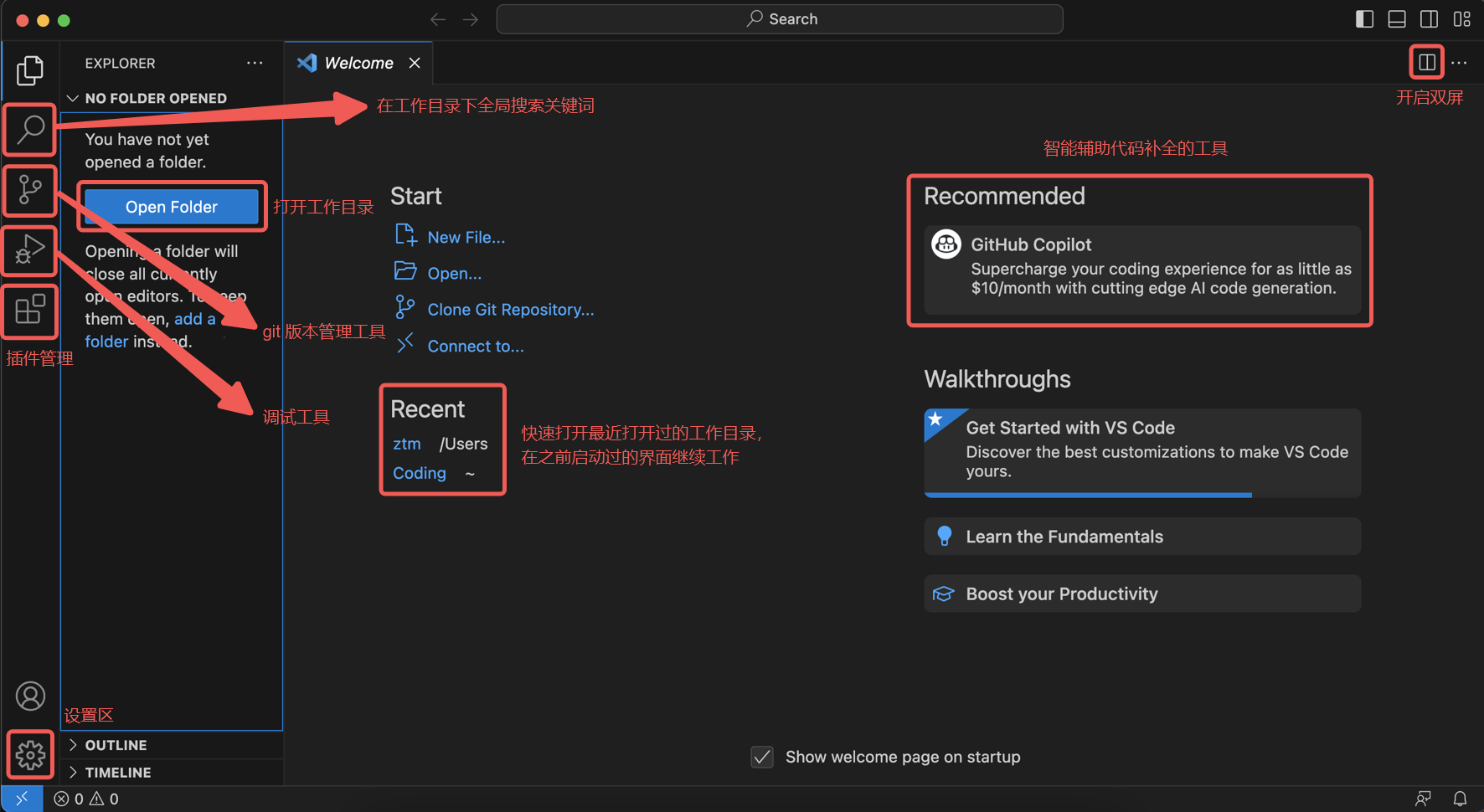Open Get Started with VS Code walkthrough
This screenshot has height=812, width=1484.
click(x=1142, y=452)
